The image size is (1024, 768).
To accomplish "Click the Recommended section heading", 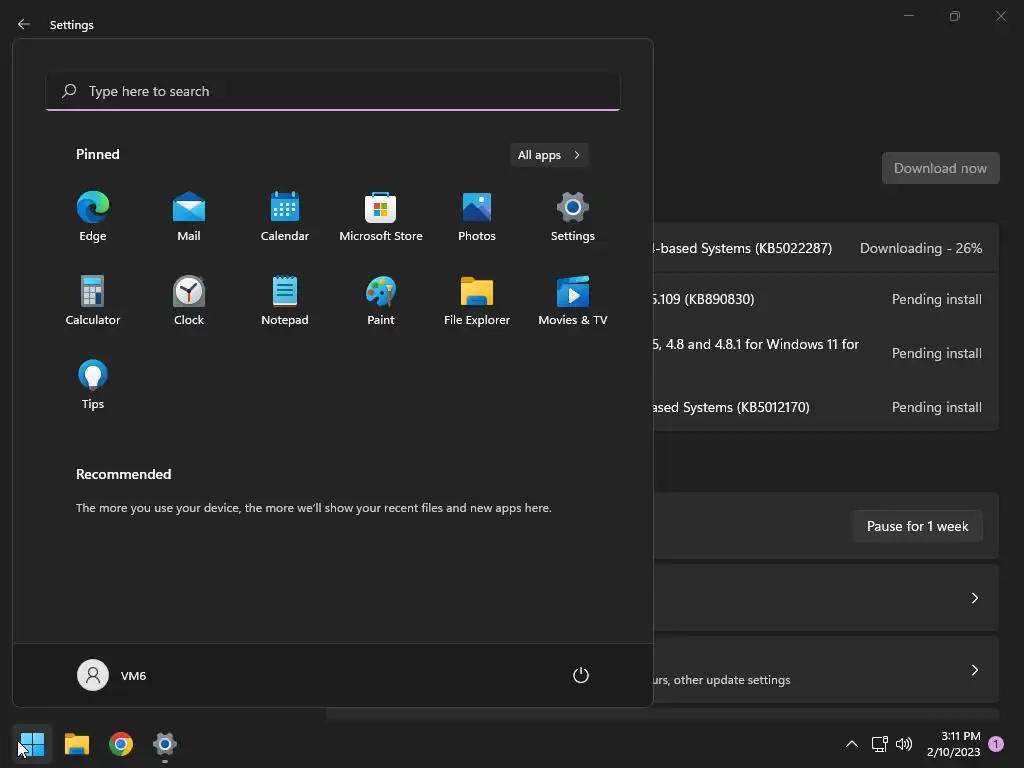I will tap(123, 474).
